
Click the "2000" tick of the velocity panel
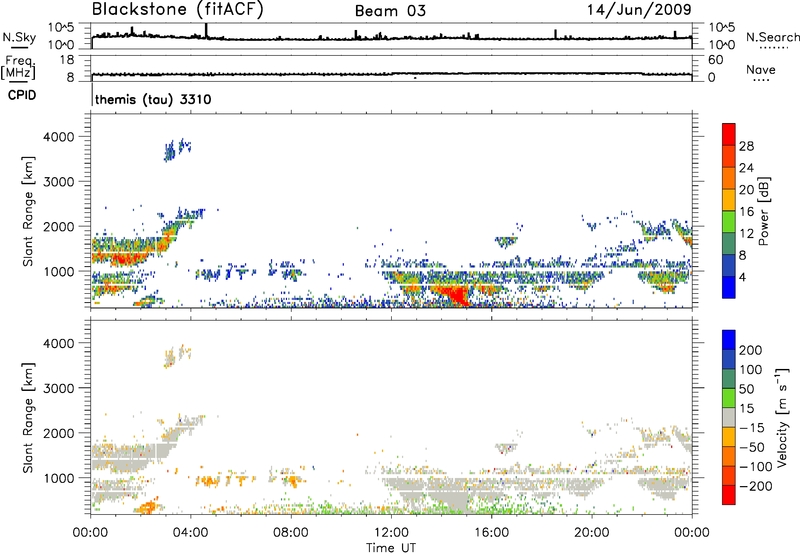click(x=58, y=433)
